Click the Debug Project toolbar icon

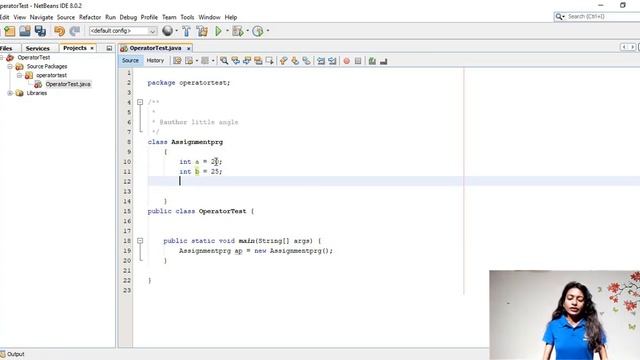coord(238,31)
